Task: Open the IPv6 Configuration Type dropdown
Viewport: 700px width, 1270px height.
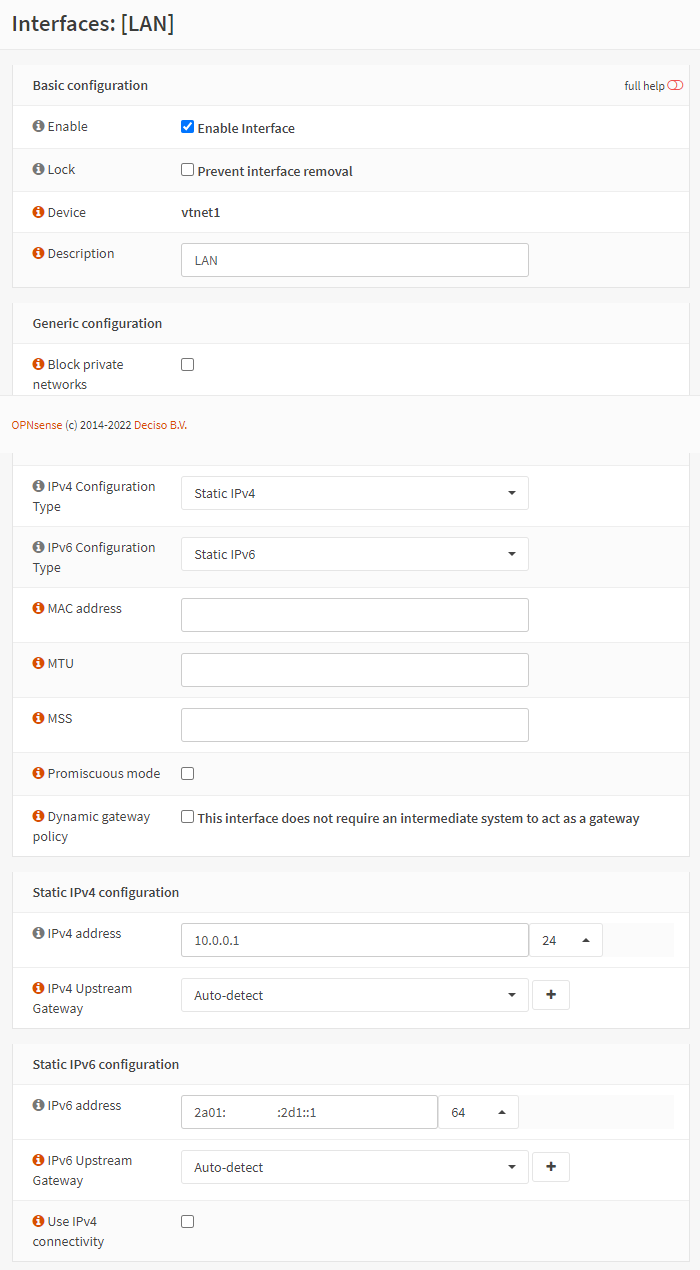Action: click(x=354, y=554)
